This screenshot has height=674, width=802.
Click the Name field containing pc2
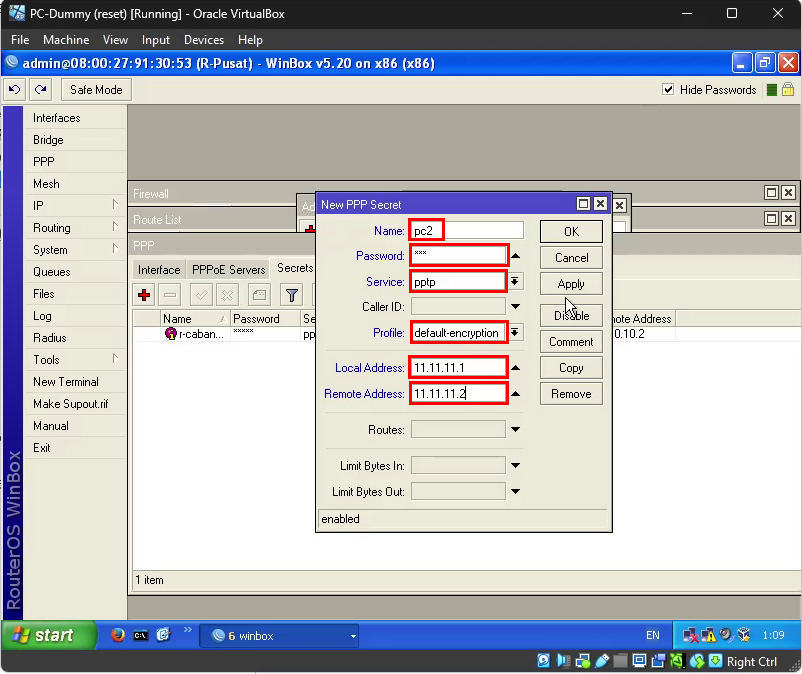pos(467,231)
